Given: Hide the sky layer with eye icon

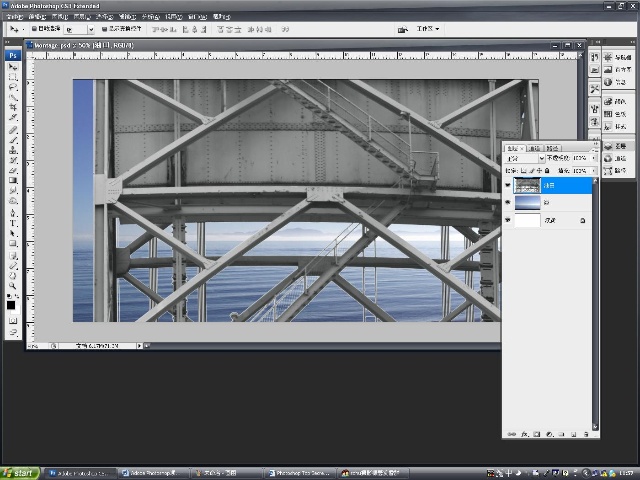Looking at the screenshot, I should click(x=508, y=202).
